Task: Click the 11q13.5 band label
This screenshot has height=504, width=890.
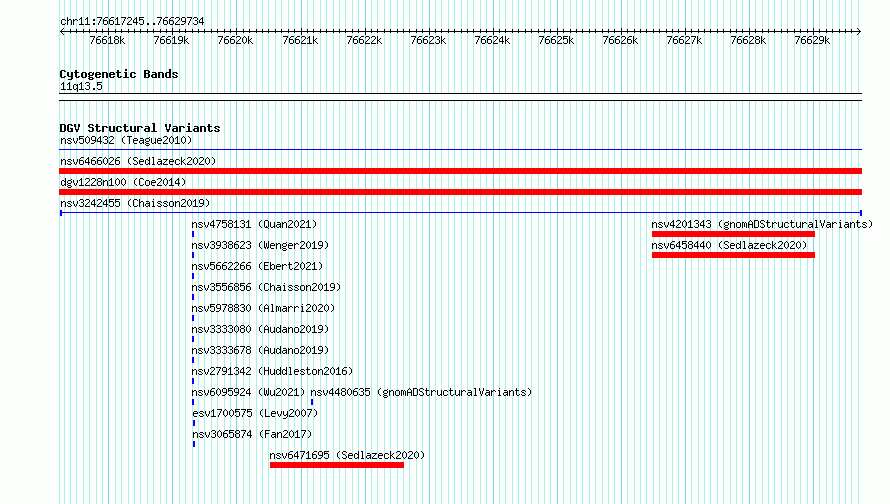Action: tap(81, 86)
